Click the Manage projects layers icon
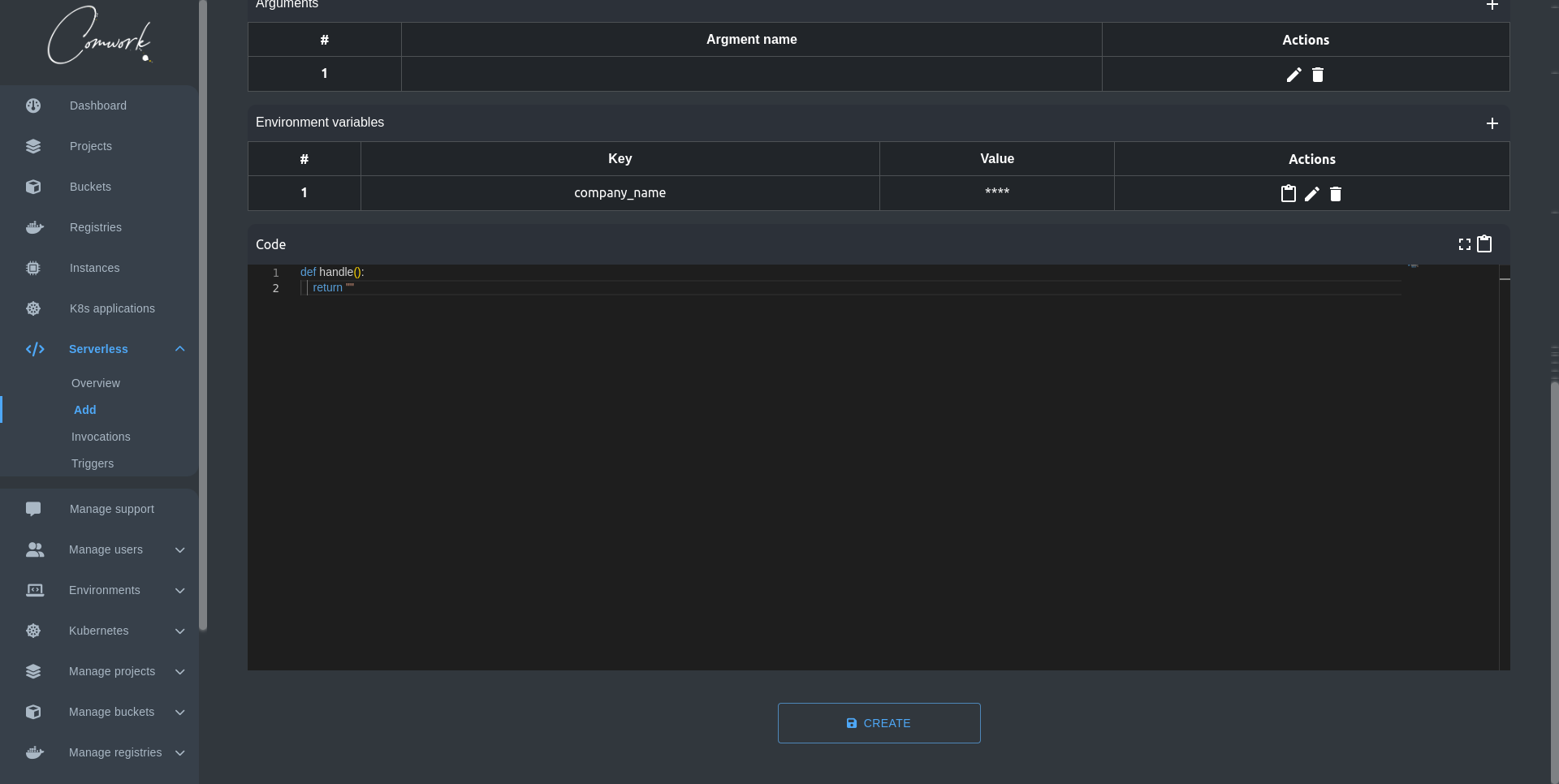 click(33, 671)
